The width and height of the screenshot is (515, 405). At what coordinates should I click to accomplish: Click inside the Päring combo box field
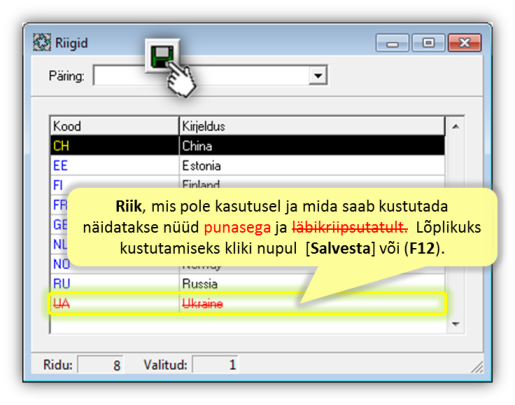[x=210, y=76]
